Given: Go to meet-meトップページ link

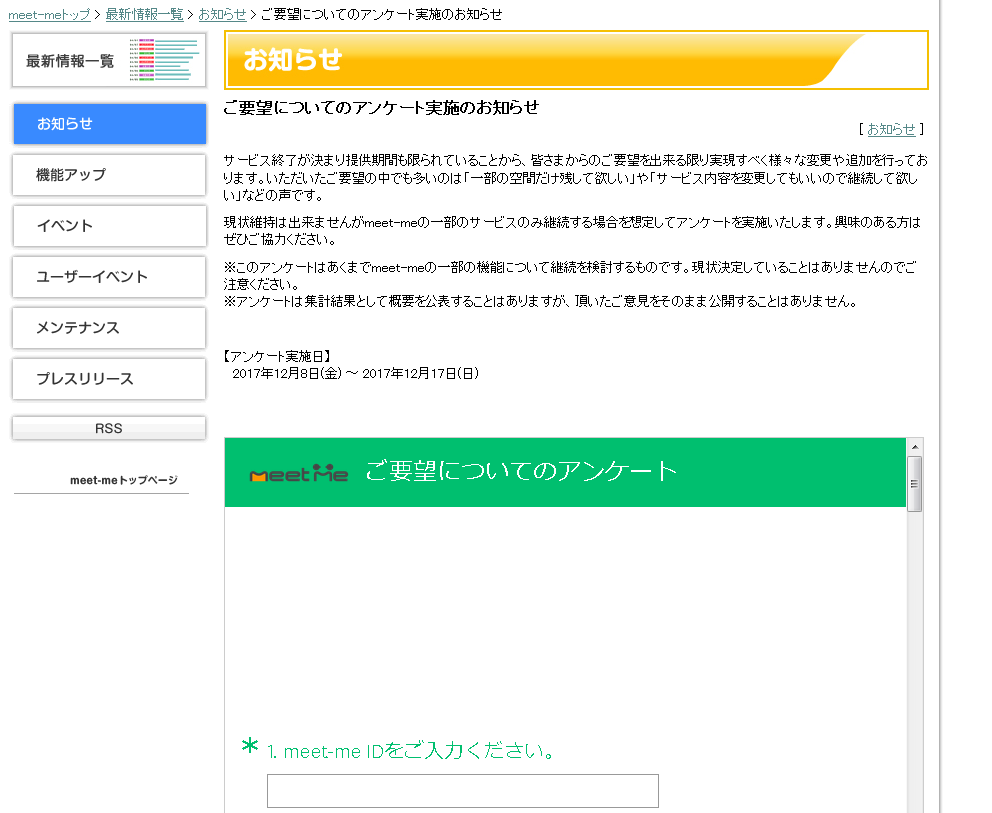Looking at the screenshot, I should [123, 480].
